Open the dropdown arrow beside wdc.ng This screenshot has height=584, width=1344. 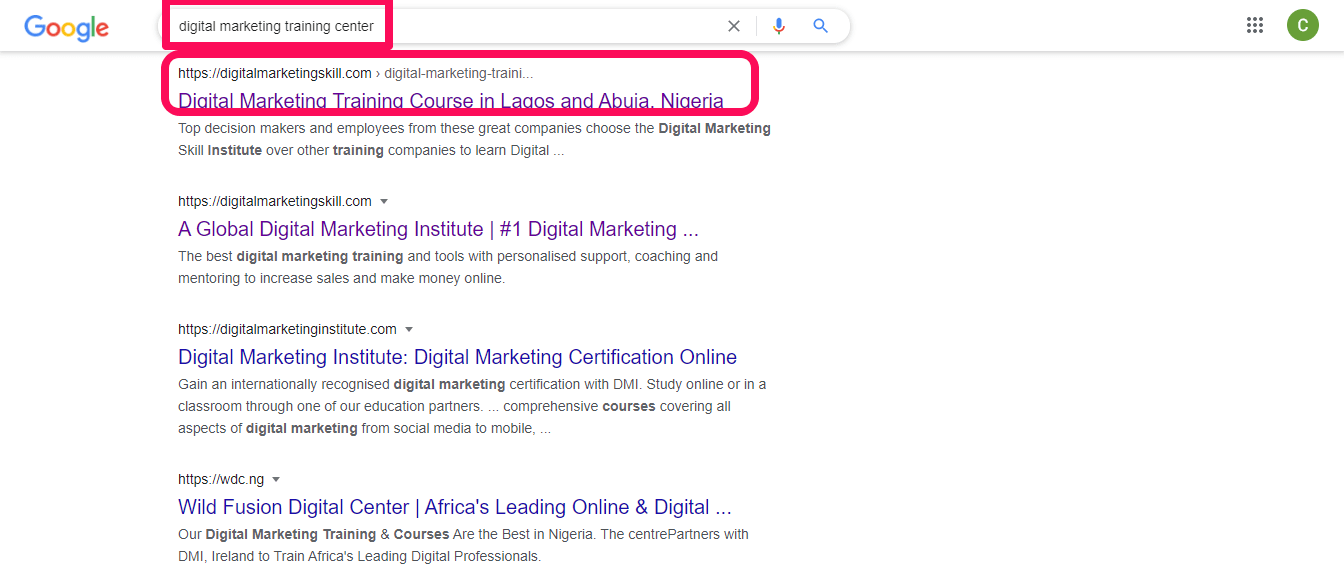click(276, 480)
